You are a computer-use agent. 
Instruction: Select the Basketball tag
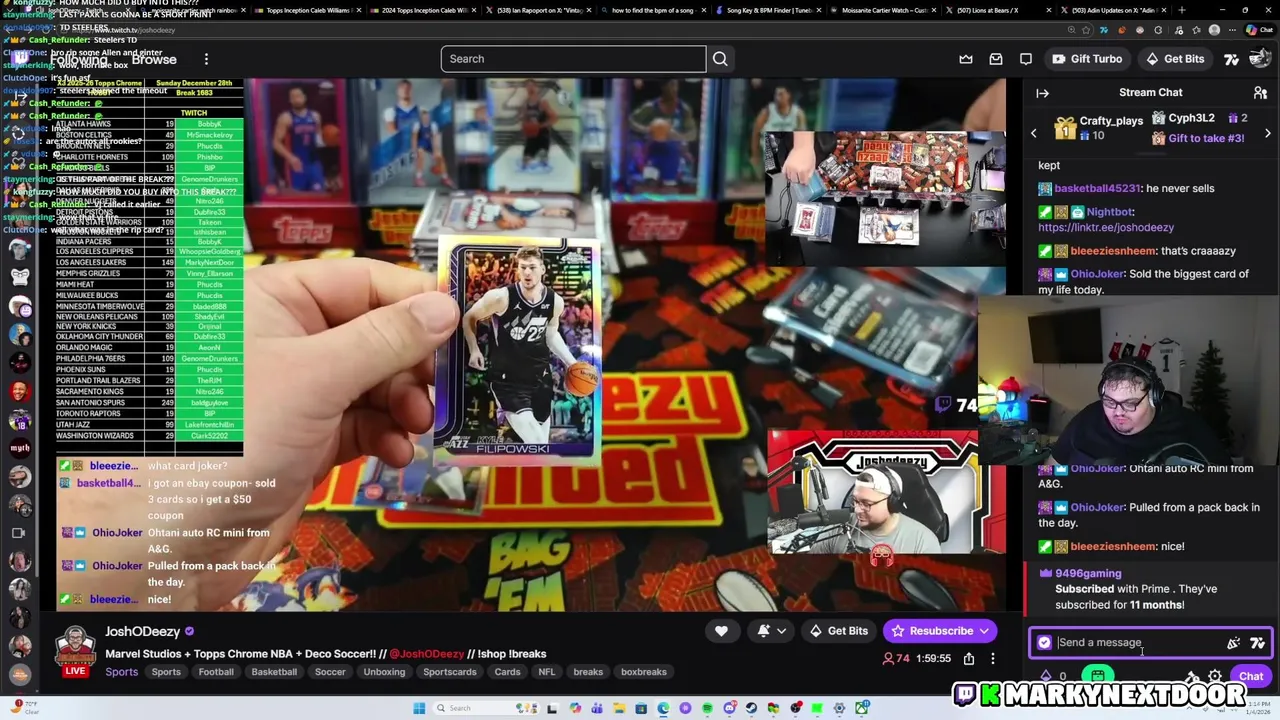(x=274, y=672)
